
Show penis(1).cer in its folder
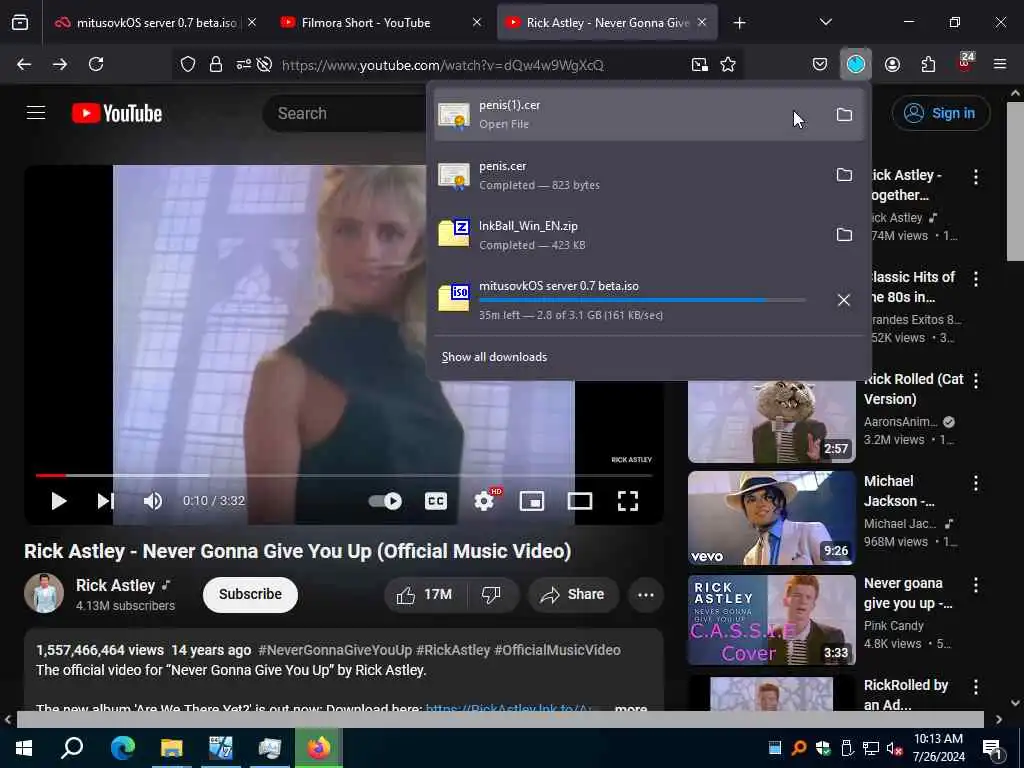(844, 115)
